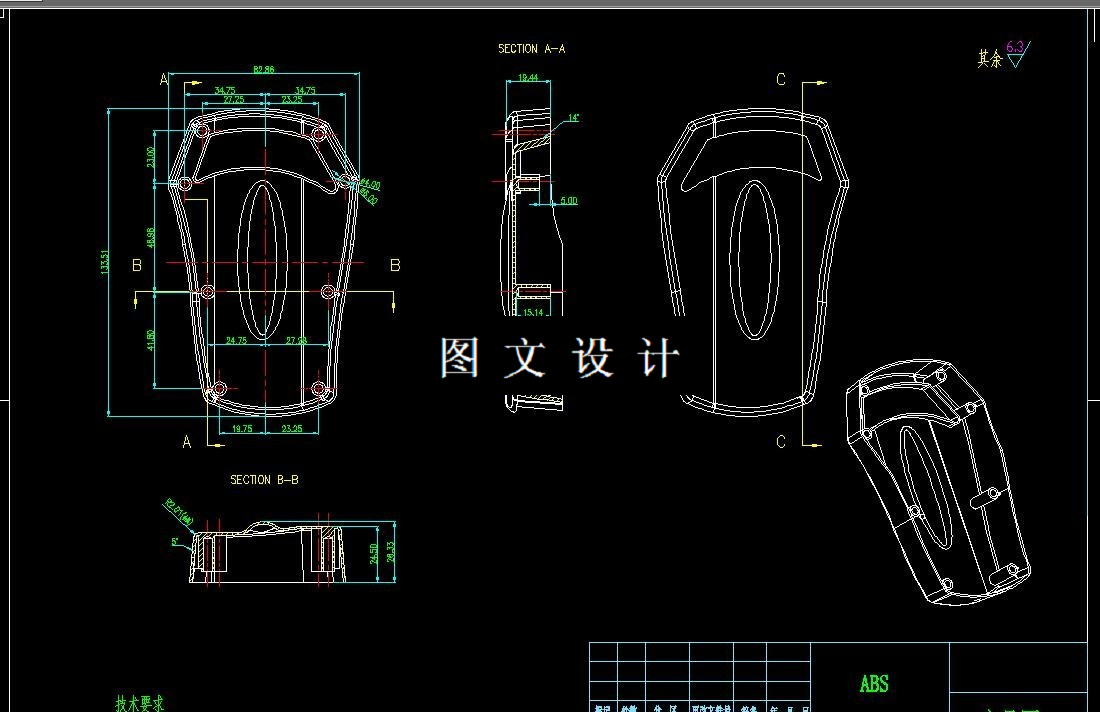Screen dimensions: 1100x712
Task: Select the vertical 23.00 dimension
Action: pyautogui.click(x=151, y=157)
